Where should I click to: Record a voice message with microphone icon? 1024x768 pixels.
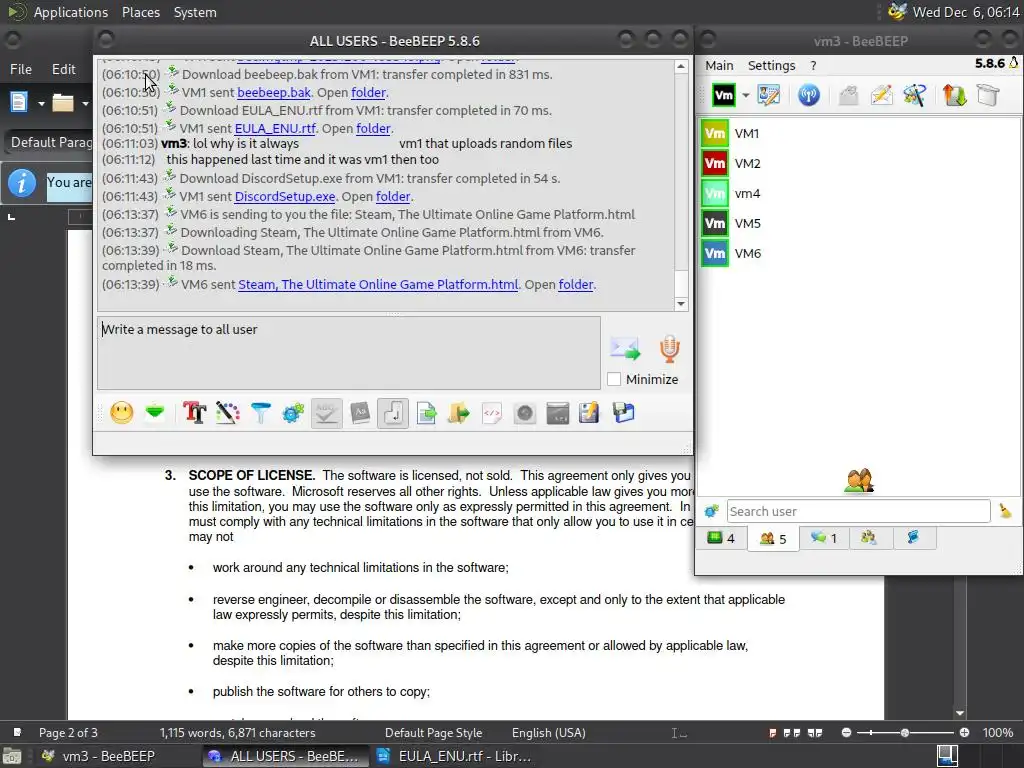[669, 348]
